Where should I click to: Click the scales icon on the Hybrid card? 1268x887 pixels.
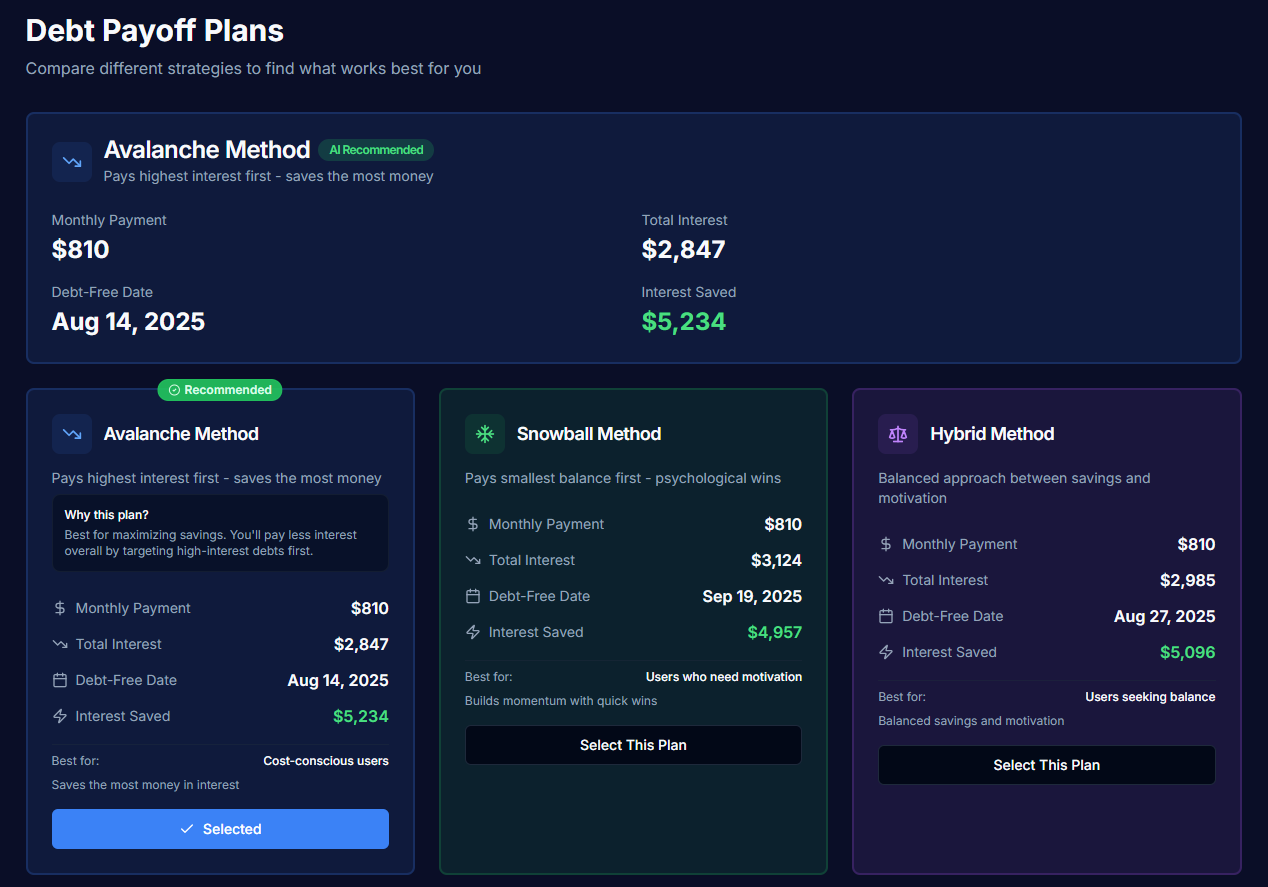pyautogui.click(x=897, y=433)
